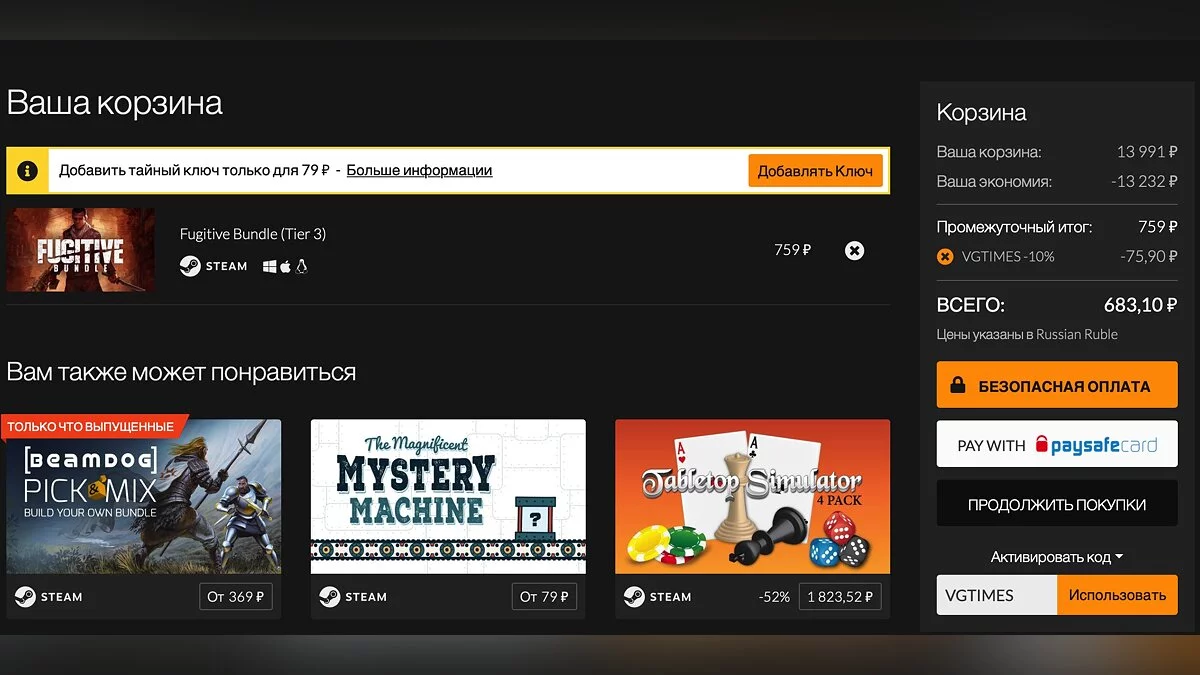Image resolution: width=1200 pixels, height=675 pixels.
Task: Click Steam icon on Beamdog Pick & Mix card
Action: coord(25,597)
